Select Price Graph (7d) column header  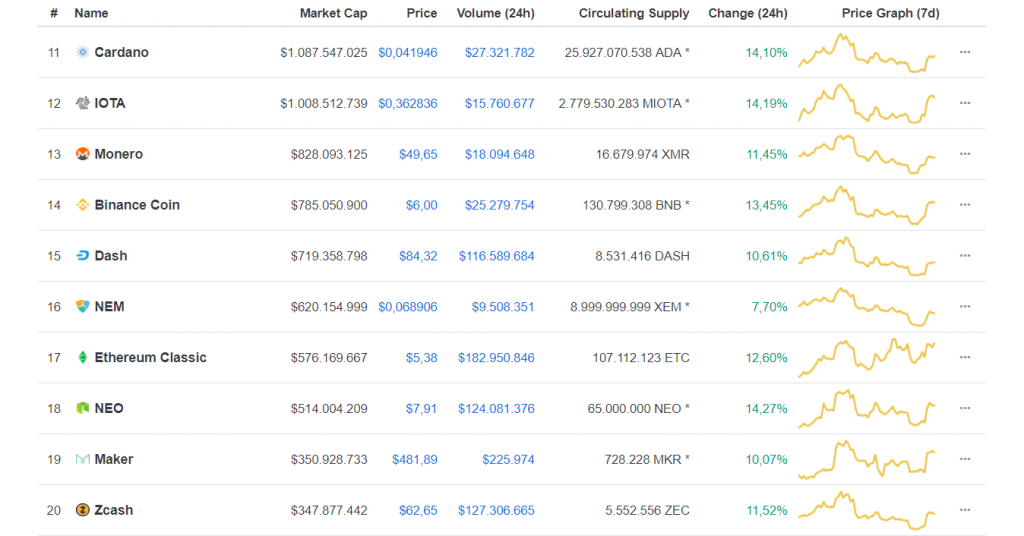(890, 13)
